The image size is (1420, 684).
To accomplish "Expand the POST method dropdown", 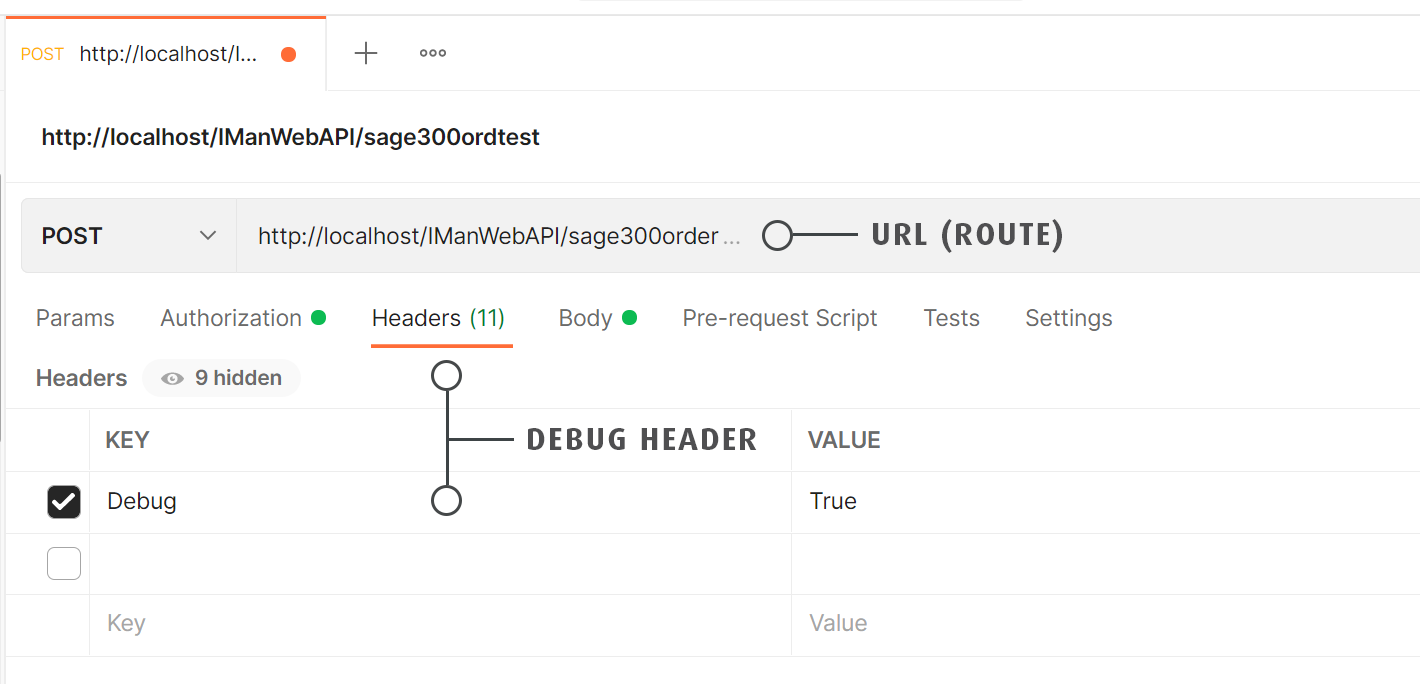I will (128, 236).
